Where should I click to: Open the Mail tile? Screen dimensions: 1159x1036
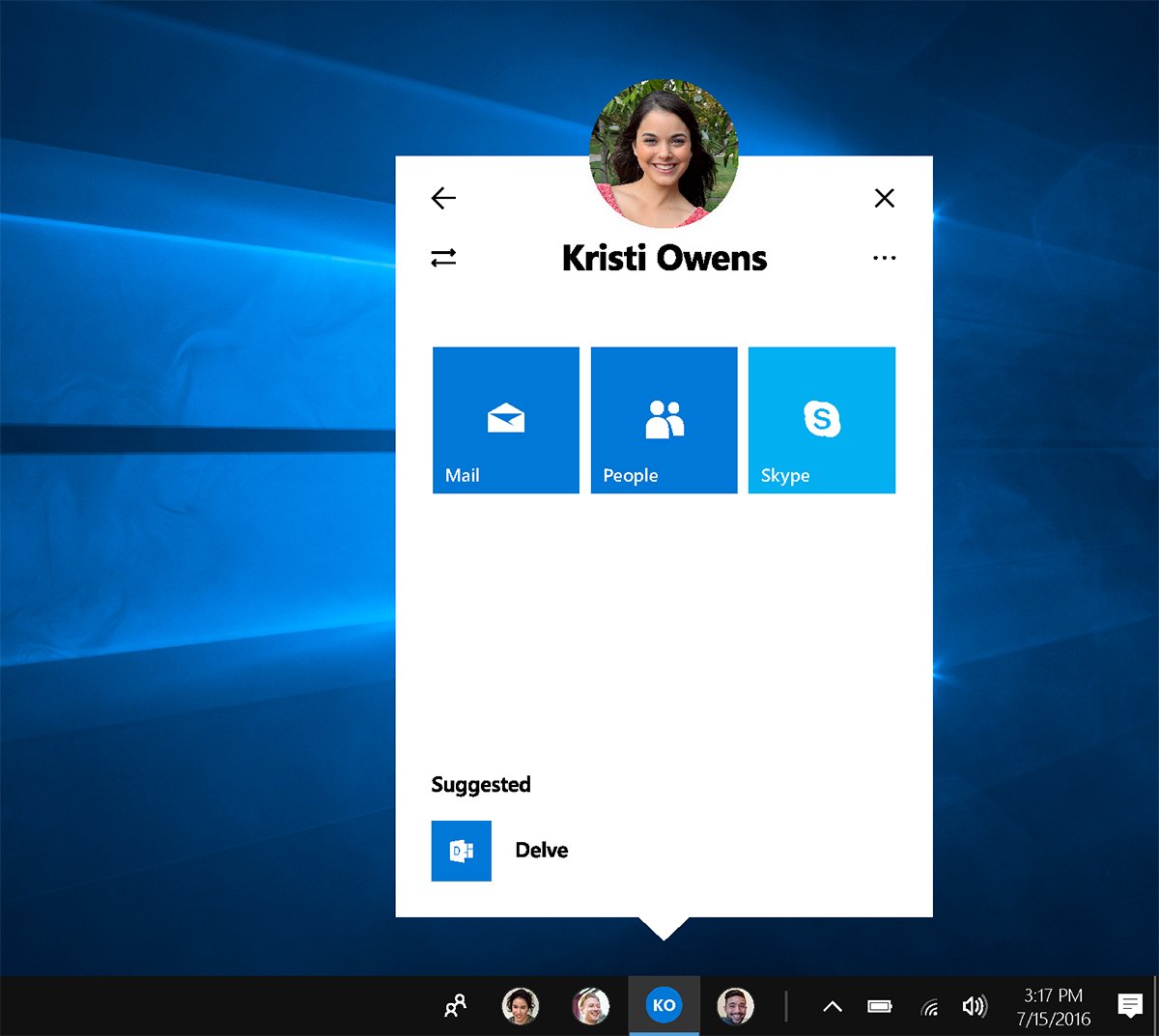click(506, 420)
